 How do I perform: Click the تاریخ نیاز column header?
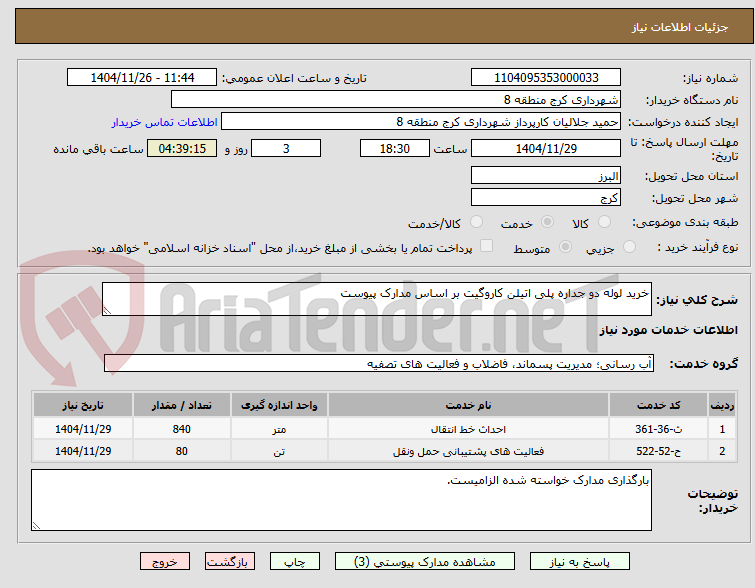click(83, 405)
